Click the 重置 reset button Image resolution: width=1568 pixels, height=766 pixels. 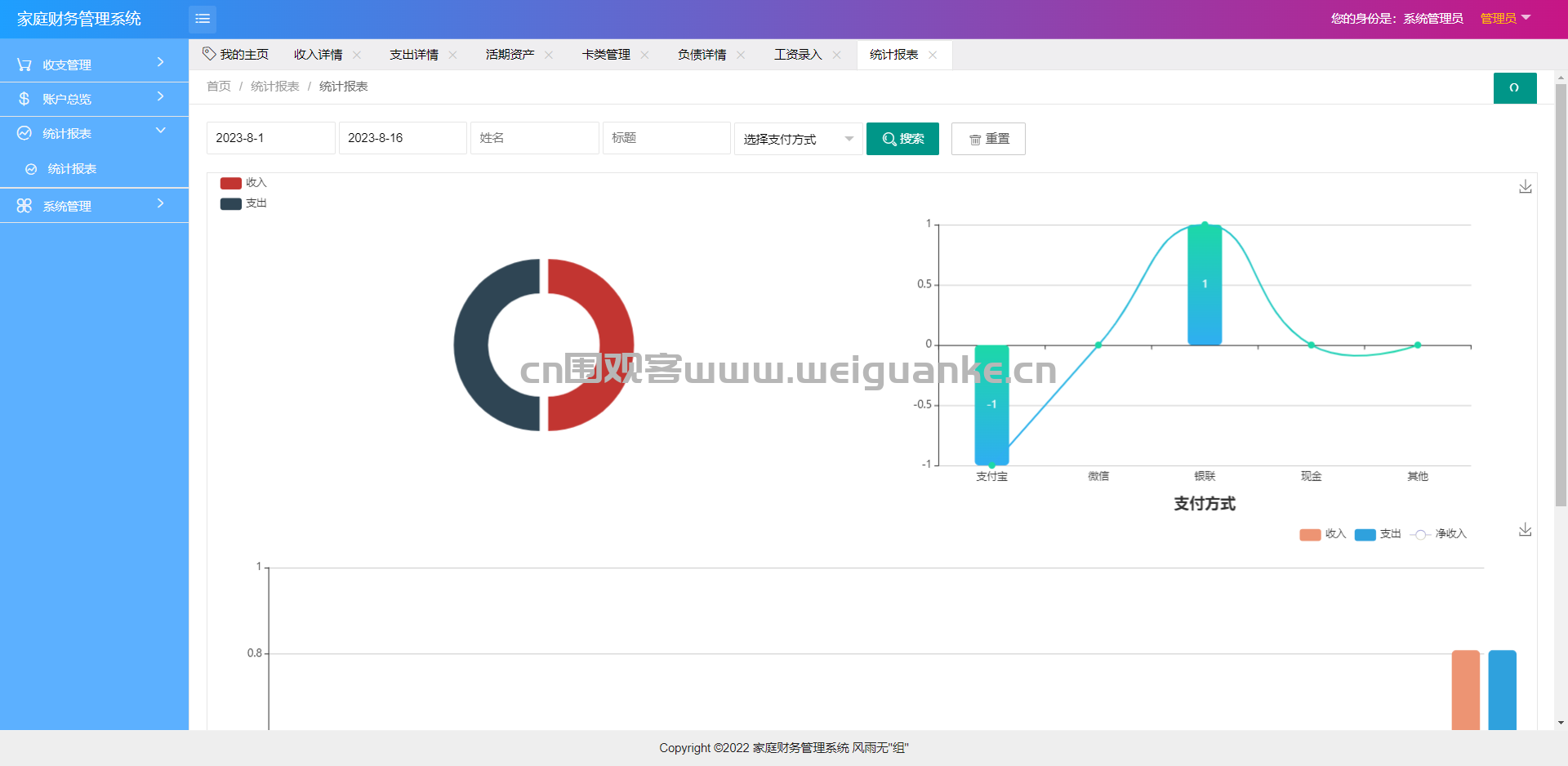[x=988, y=139]
